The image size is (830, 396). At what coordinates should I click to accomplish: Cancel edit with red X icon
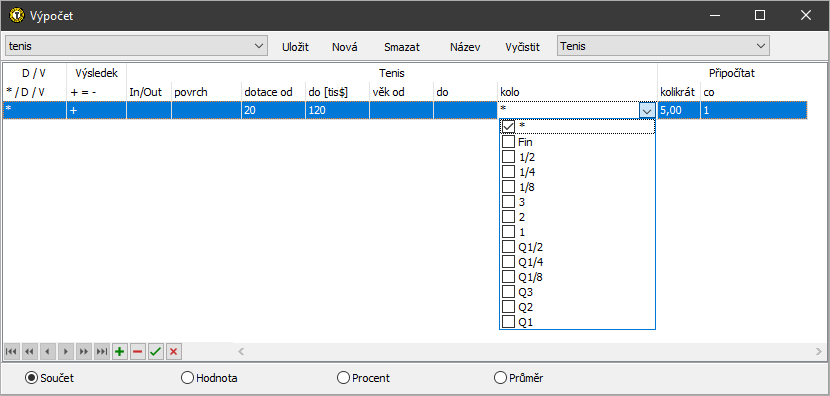pos(174,352)
